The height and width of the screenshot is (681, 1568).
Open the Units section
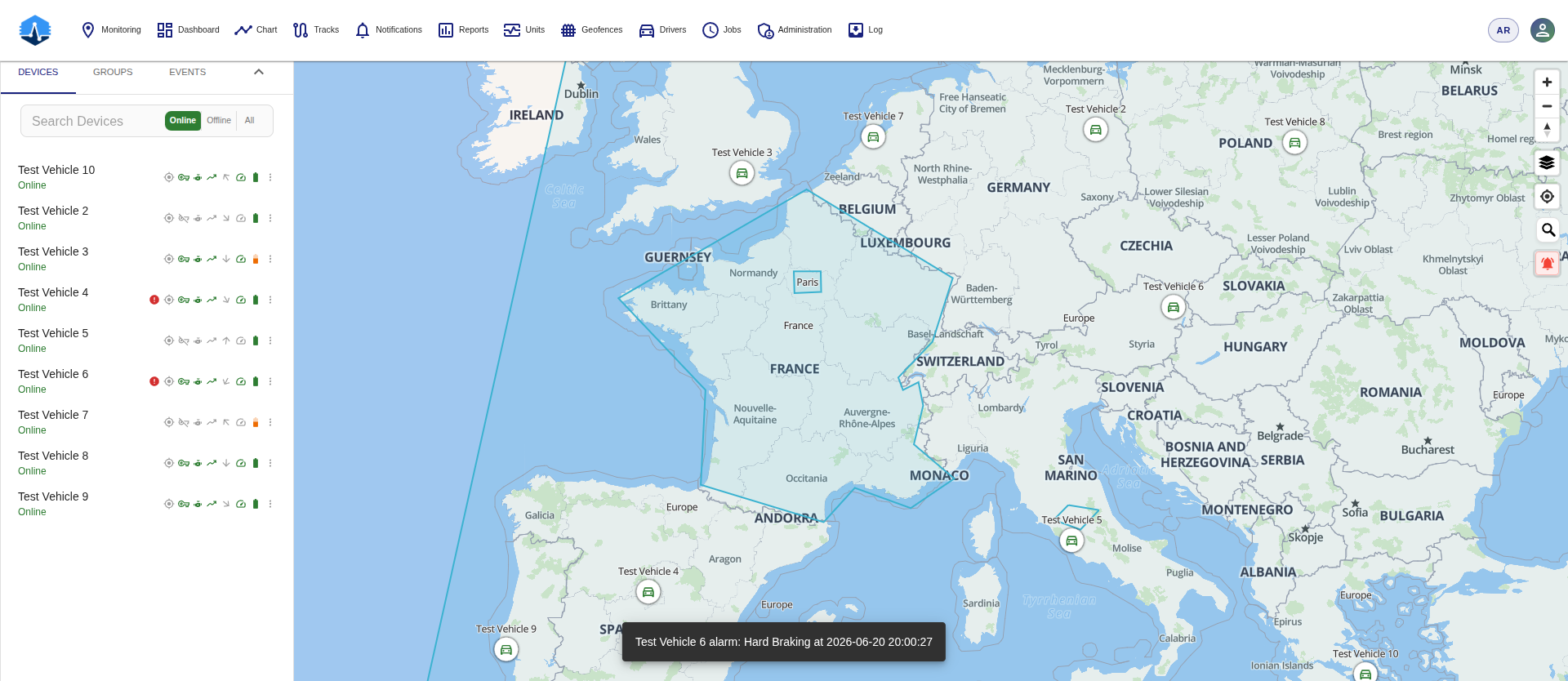pyautogui.click(x=524, y=30)
